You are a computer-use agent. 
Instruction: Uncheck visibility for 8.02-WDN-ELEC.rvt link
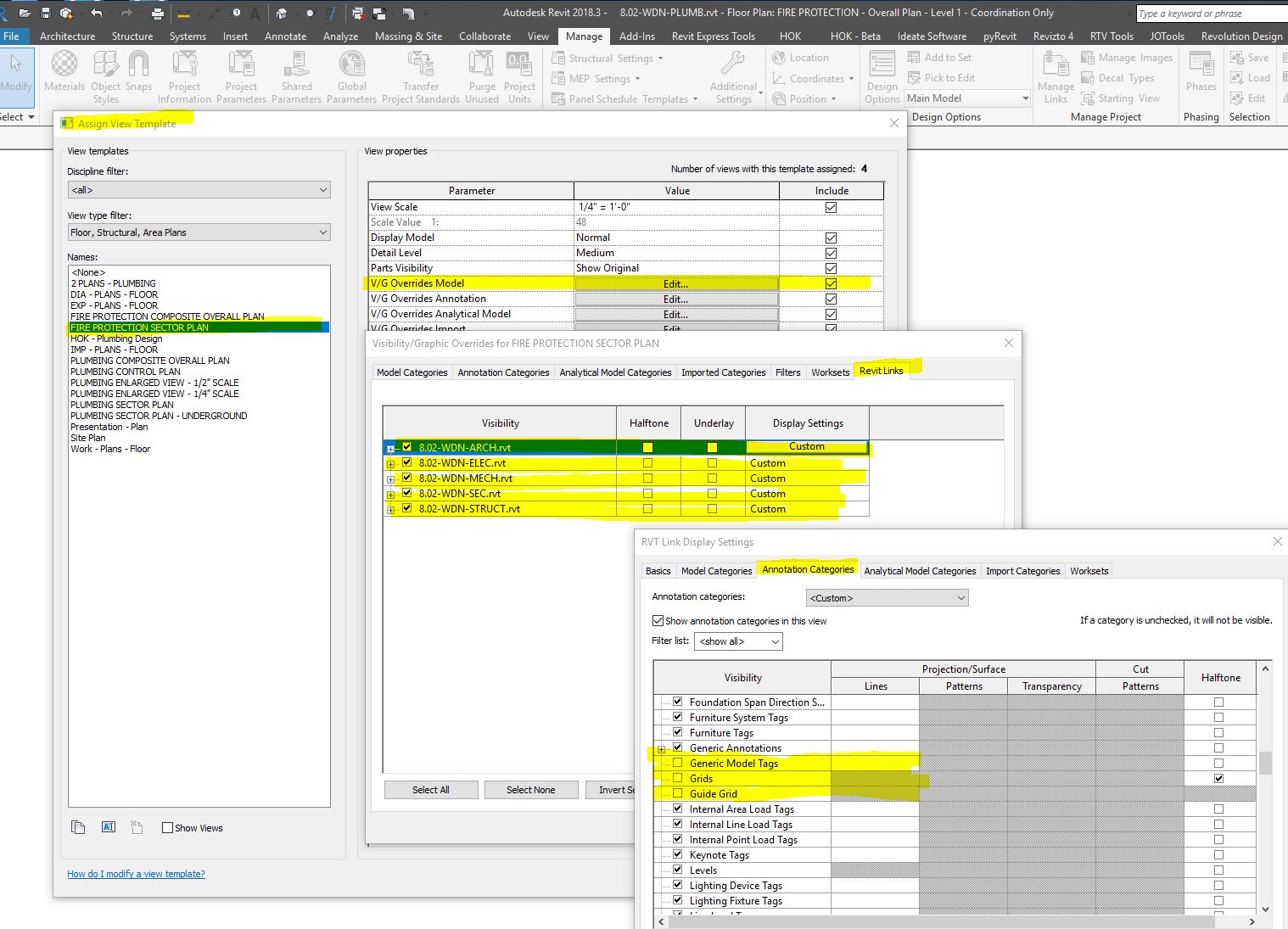point(407,462)
